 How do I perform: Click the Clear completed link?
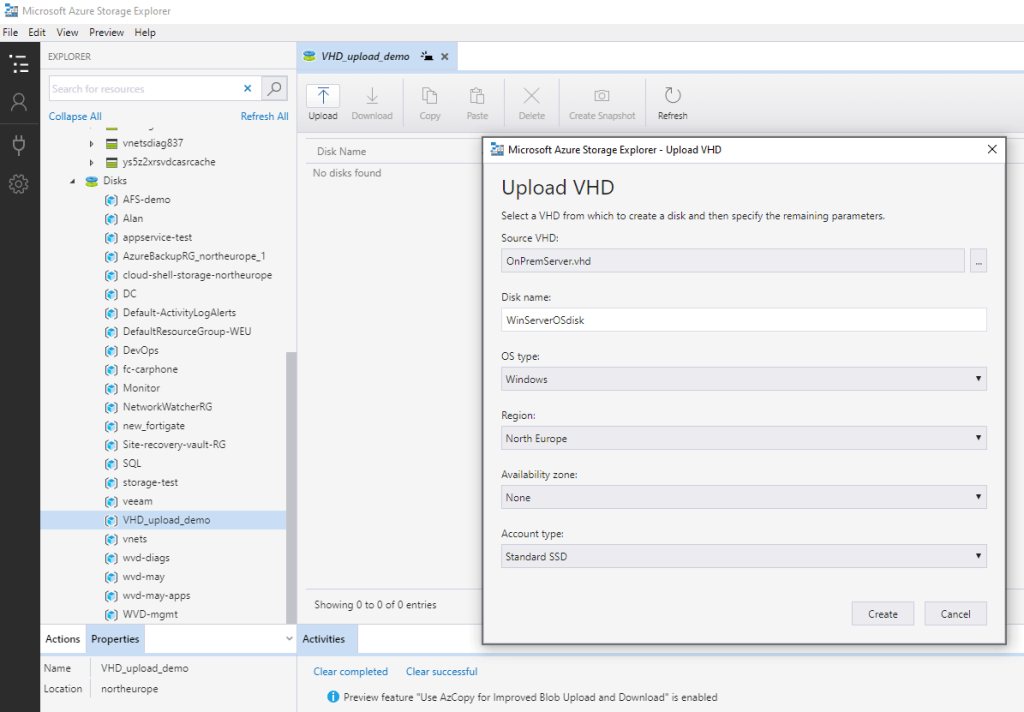350,671
